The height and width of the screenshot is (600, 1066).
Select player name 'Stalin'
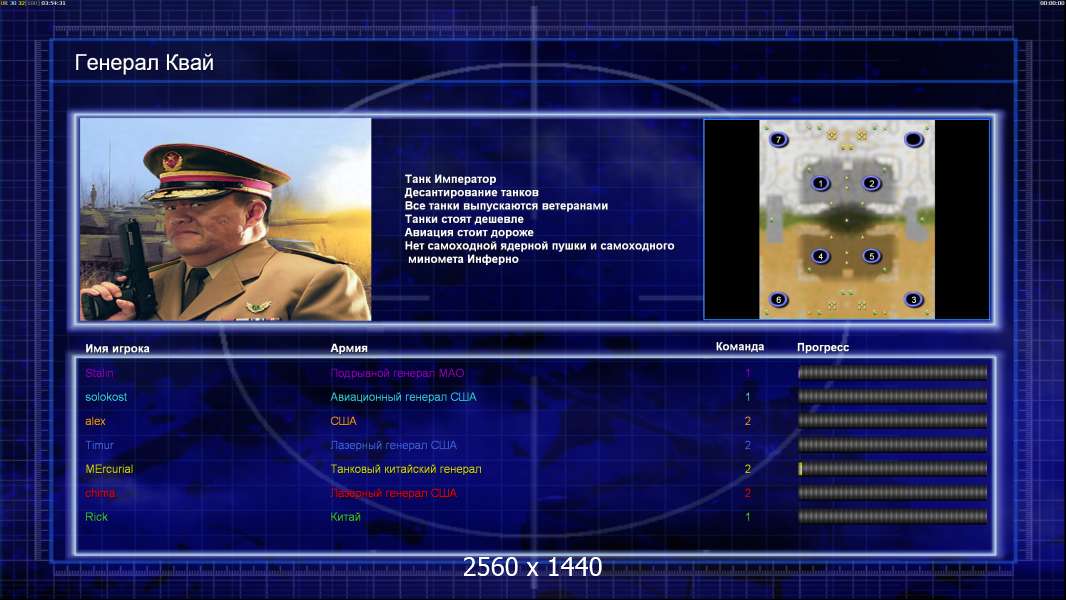[99, 373]
